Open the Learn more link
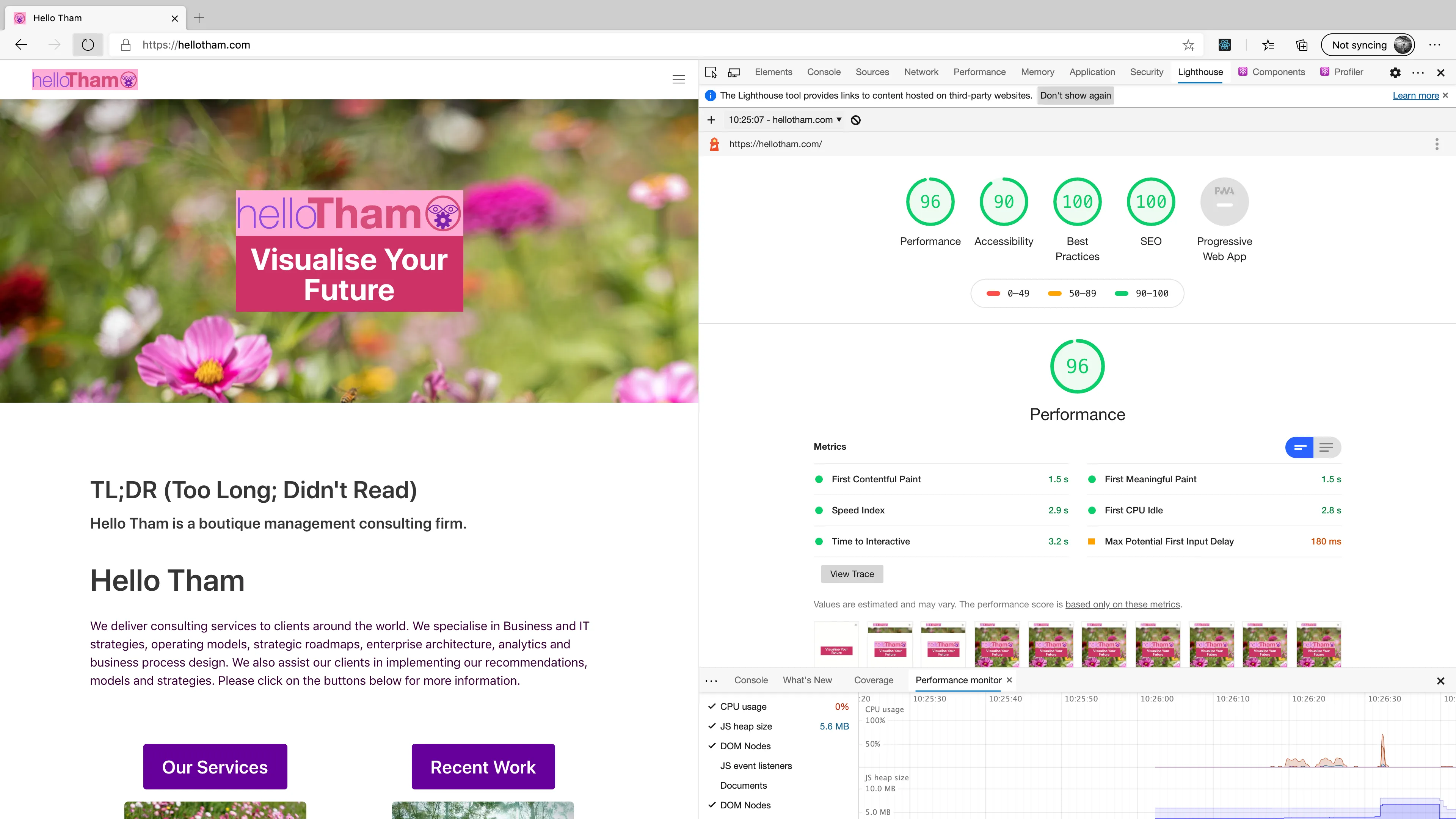 point(1415,96)
